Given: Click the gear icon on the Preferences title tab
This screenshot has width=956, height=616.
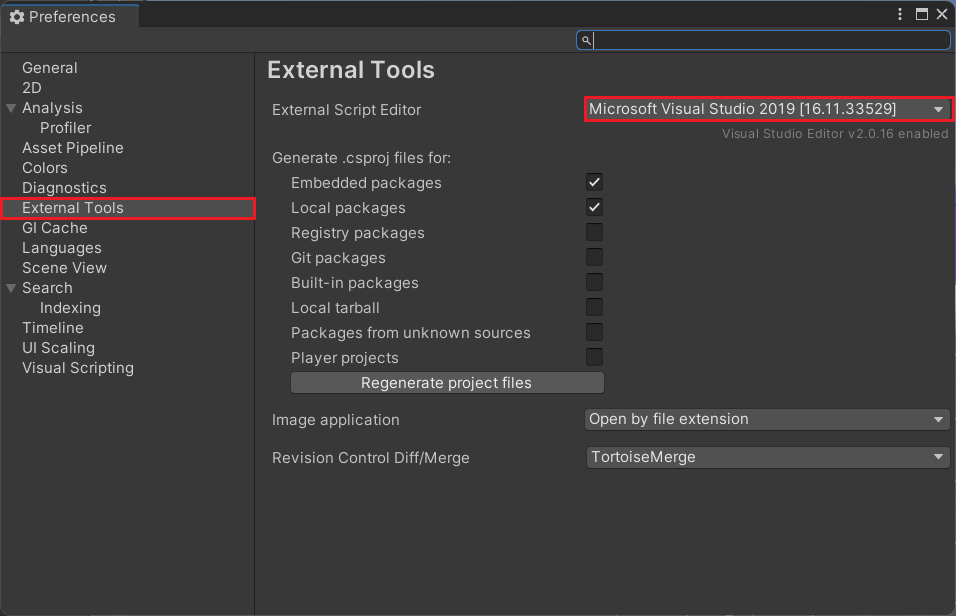Looking at the screenshot, I should [x=15, y=16].
